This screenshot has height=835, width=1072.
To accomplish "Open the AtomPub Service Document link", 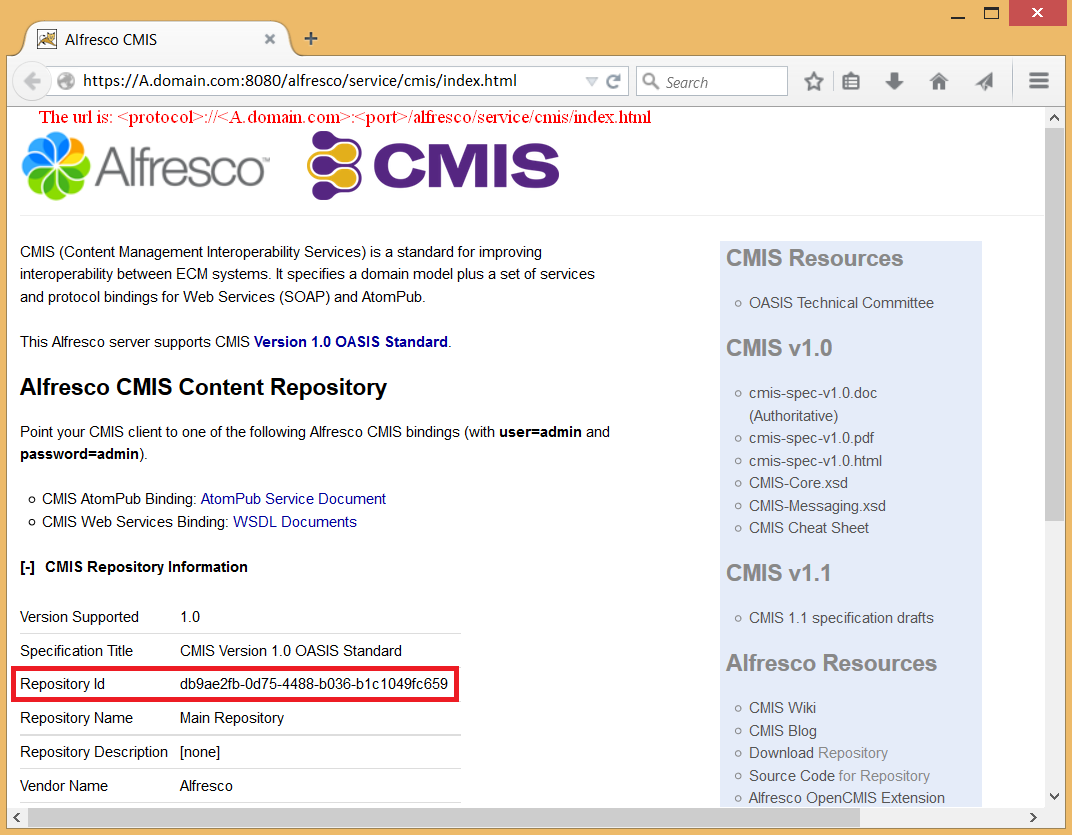I will click(x=293, y=499).
